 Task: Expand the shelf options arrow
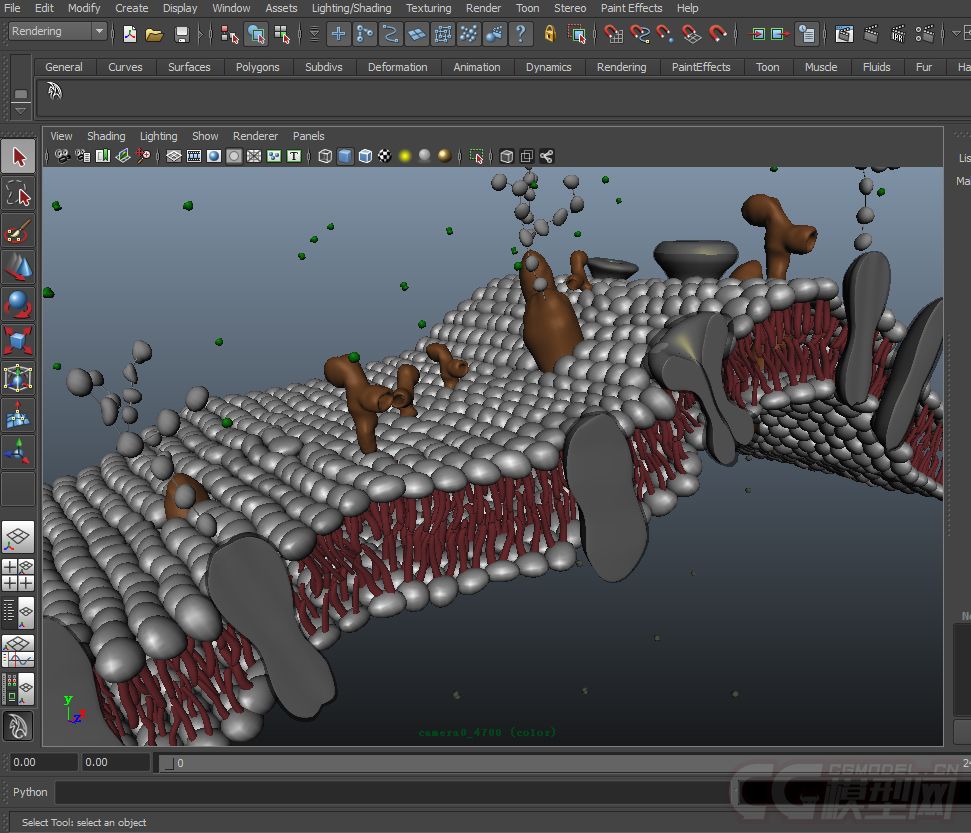tap(20, 111)
